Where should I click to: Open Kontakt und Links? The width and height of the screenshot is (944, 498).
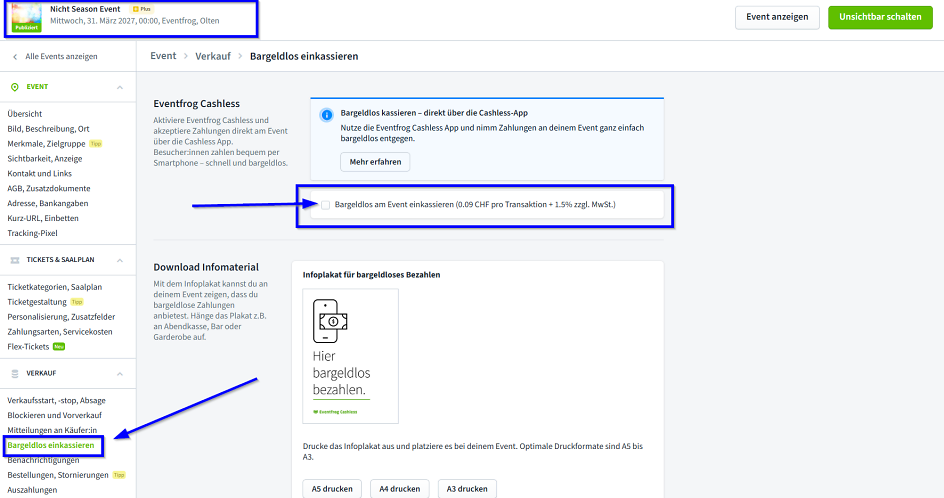[x=39, y=173]
